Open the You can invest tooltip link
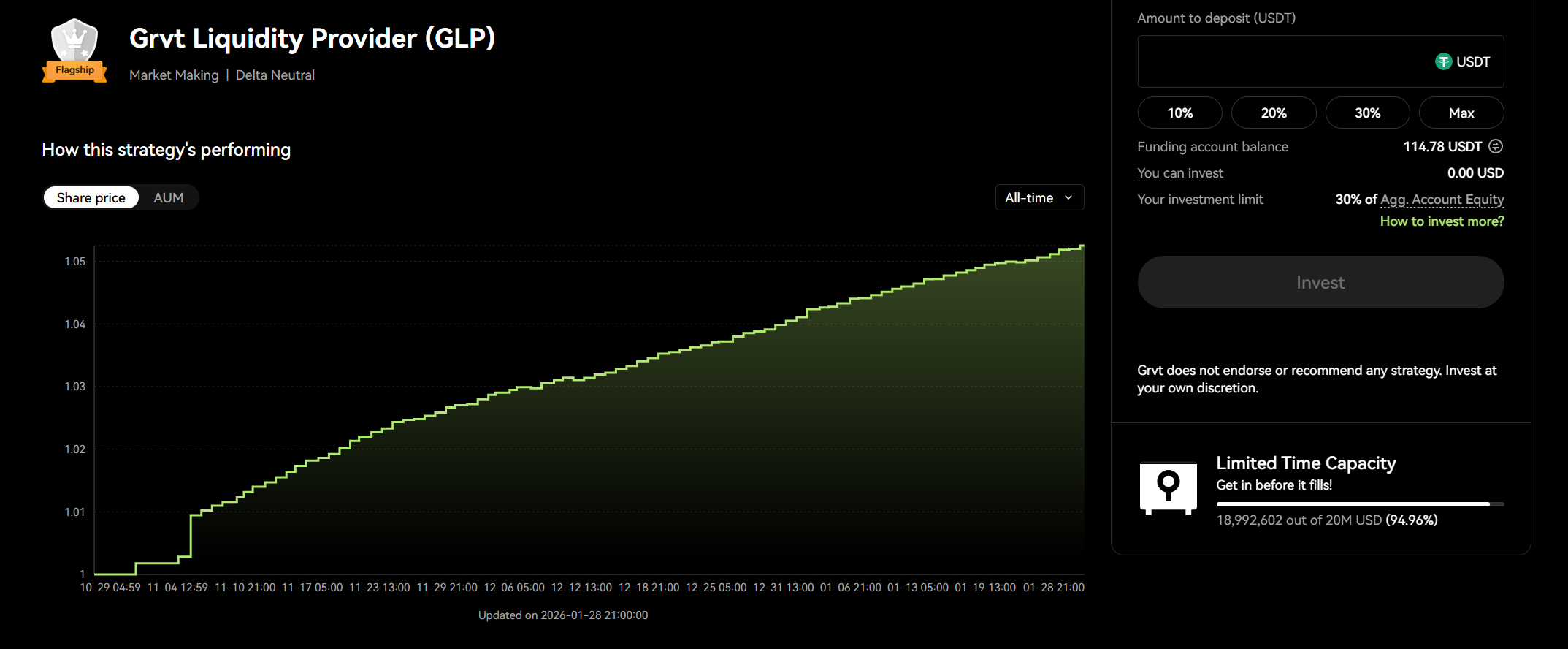This screenshot has width=1568, height=649. [1180, 173]
